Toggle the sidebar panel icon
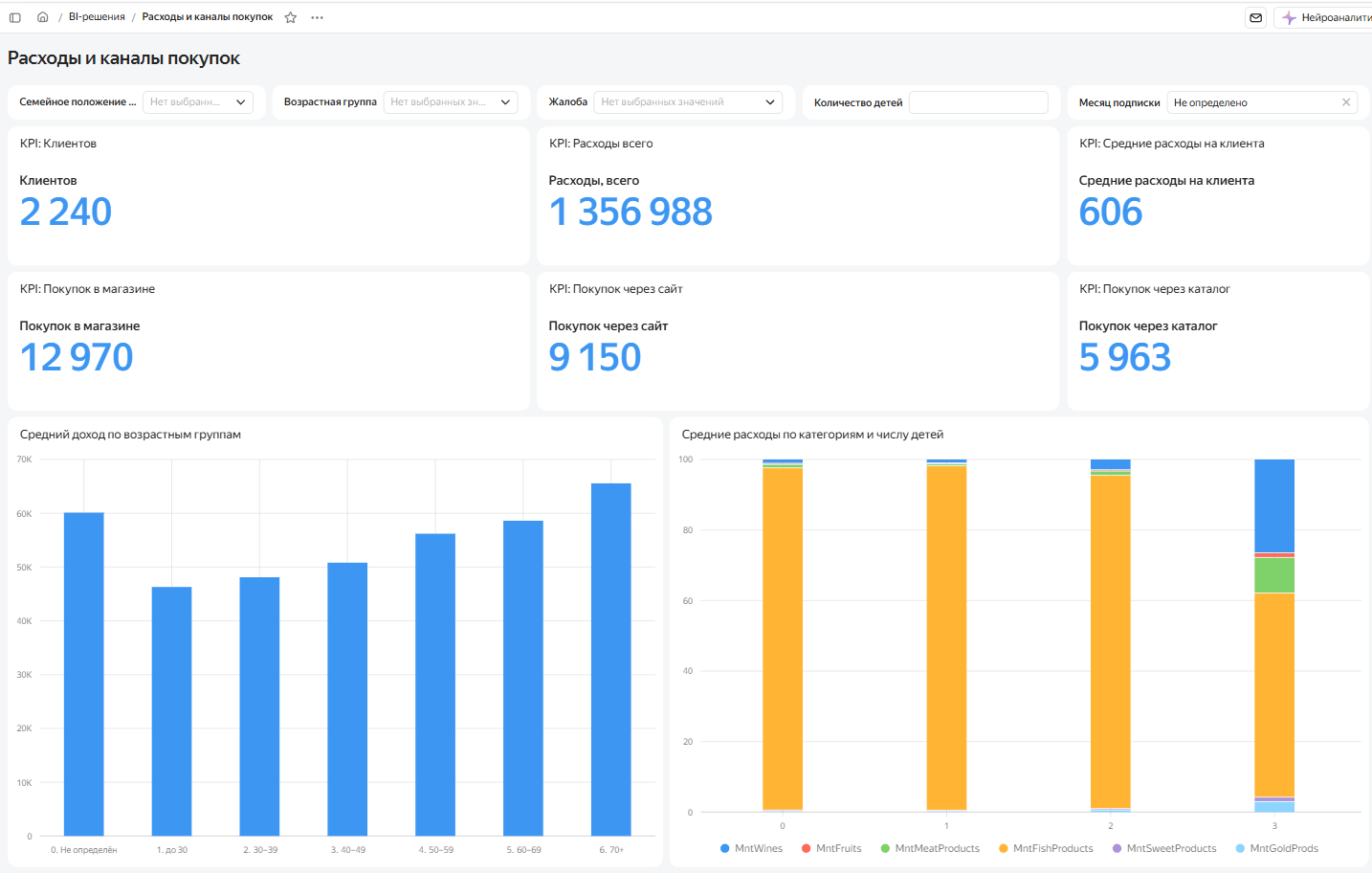This screenshot has height=873, width=1372. click(x=15, y=17)
